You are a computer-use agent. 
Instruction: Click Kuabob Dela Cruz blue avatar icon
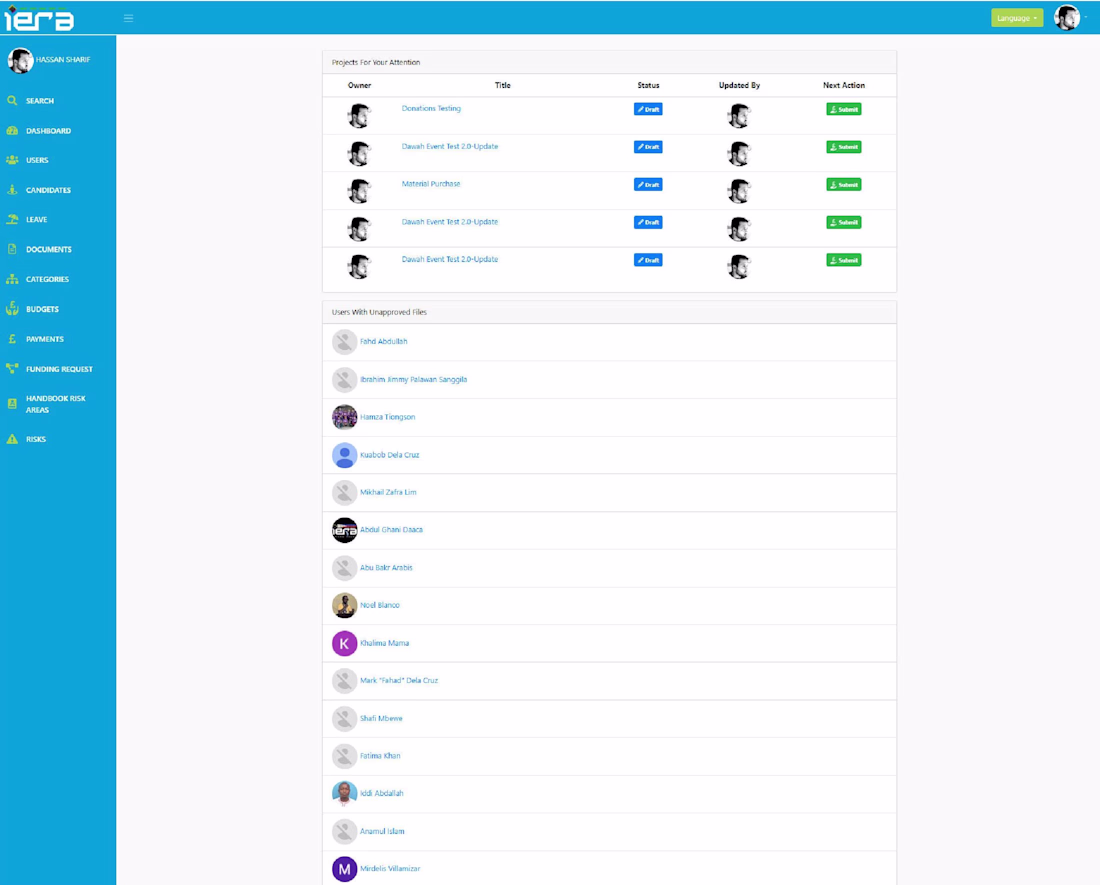[x=344, y=455]
